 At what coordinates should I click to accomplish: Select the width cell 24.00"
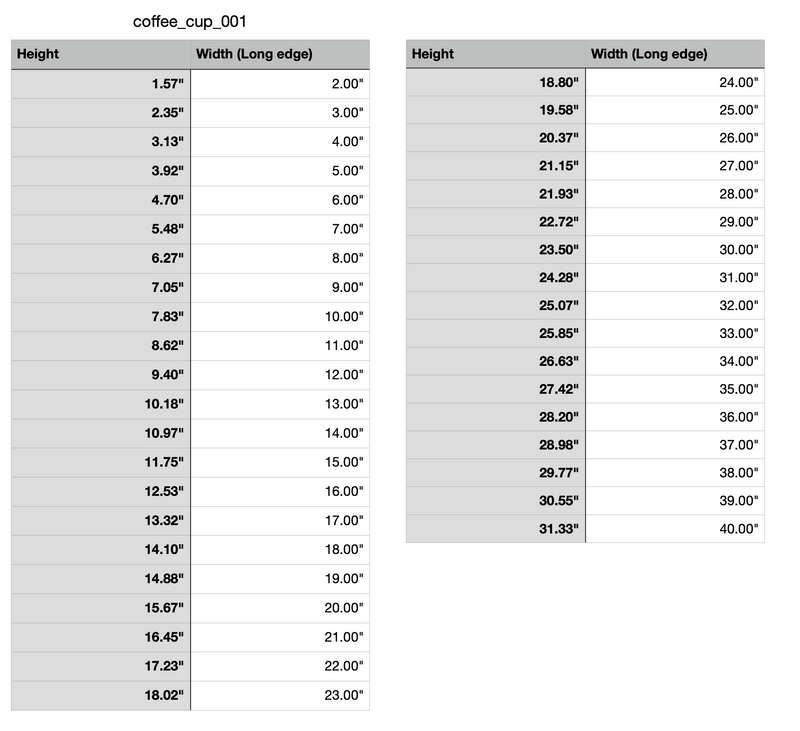tap(675, 82)
